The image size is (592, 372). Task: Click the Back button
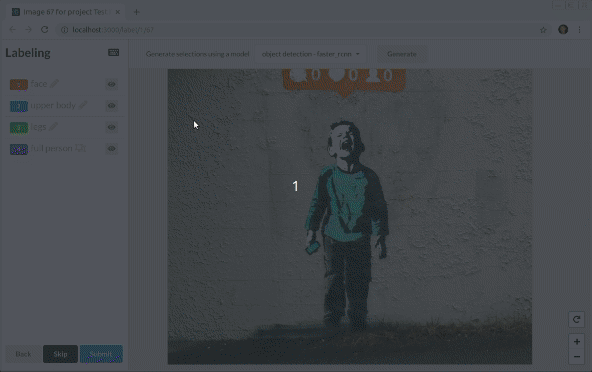(x=23, y=354)
